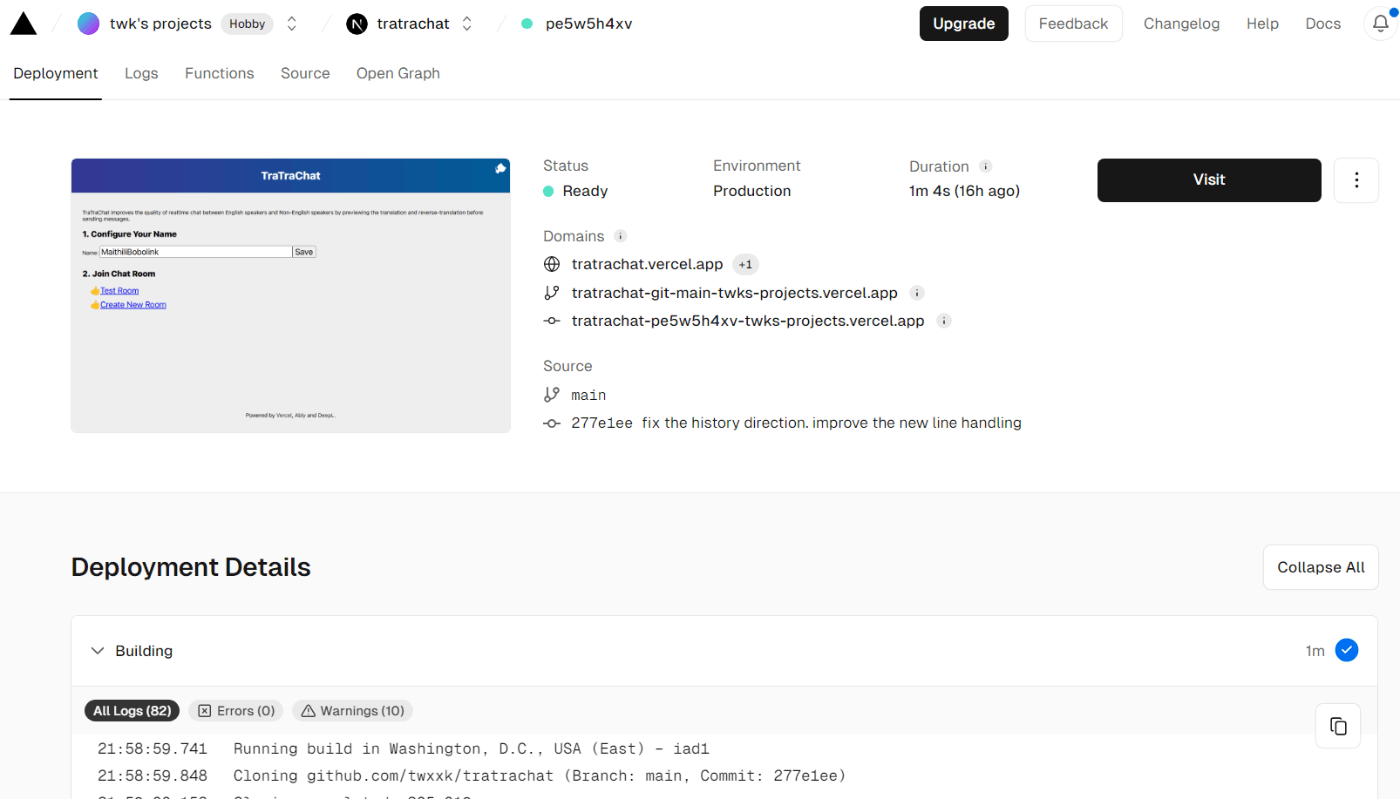Click the info icon next to Domains
This screenshot has height=799, width=1400.
(x=620, y=236)
